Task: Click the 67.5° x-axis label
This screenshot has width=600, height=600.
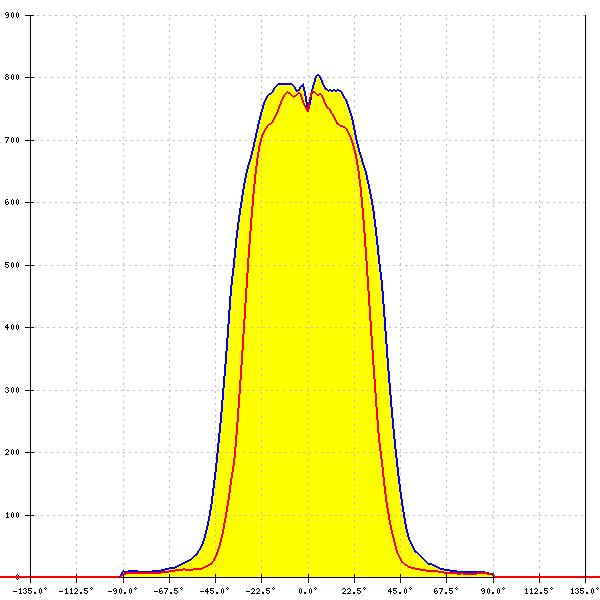Action: 446,591
